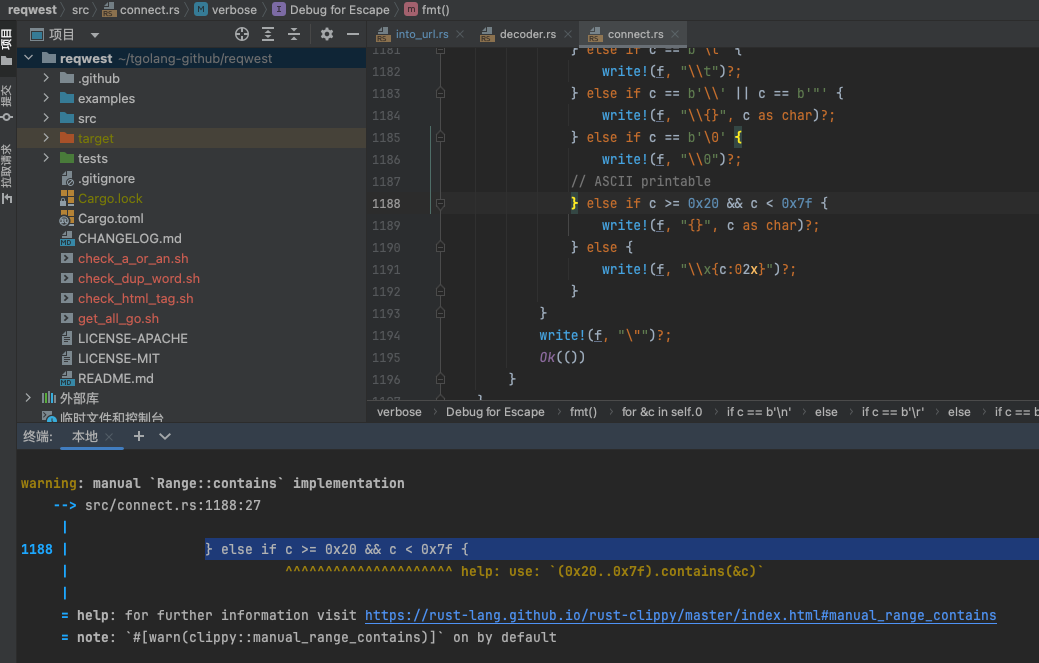
Task: Click the Expand All icon in project panel
Action: coord(268,34)
